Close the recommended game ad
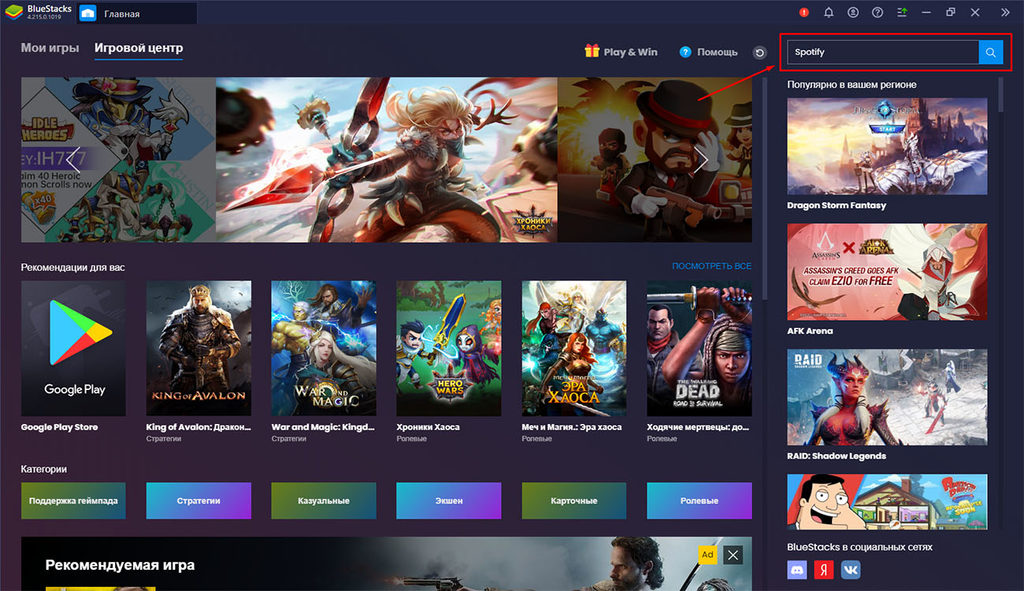This screenshot has width=1024, height=591. point(733,555)
